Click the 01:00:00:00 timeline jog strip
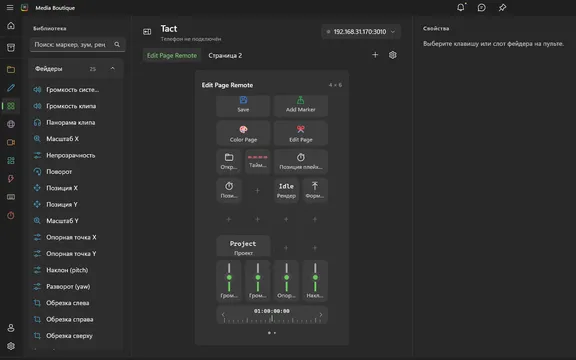 pyautogui.click(x=272, y=315)
